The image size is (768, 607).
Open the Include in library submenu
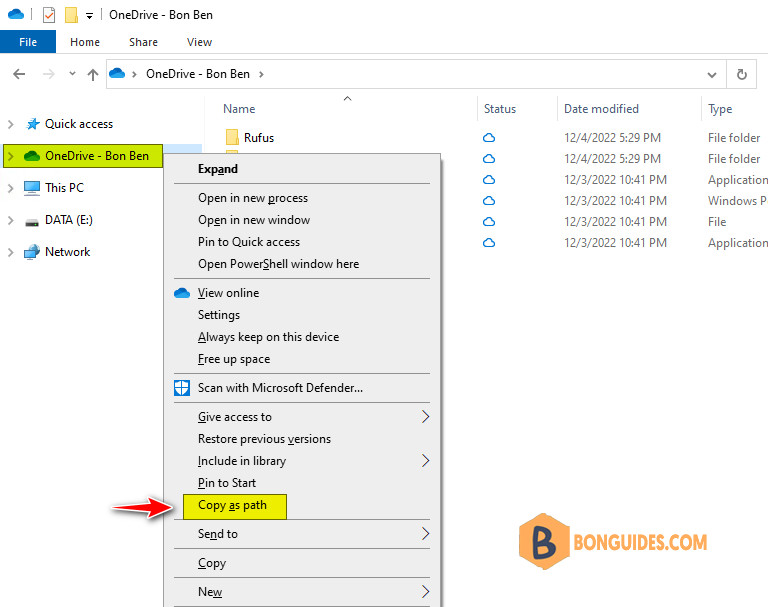pos(302,461)
